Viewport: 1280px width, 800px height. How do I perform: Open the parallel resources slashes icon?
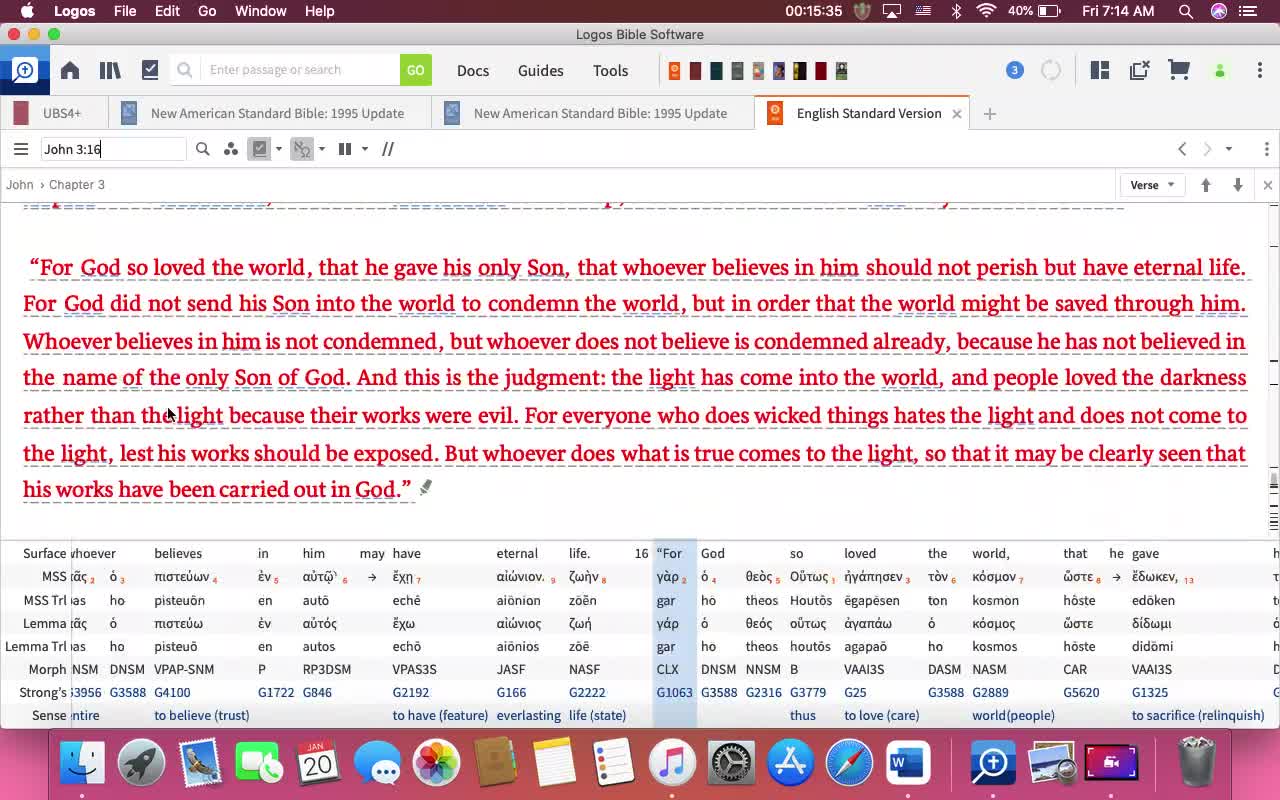[388, 149]
